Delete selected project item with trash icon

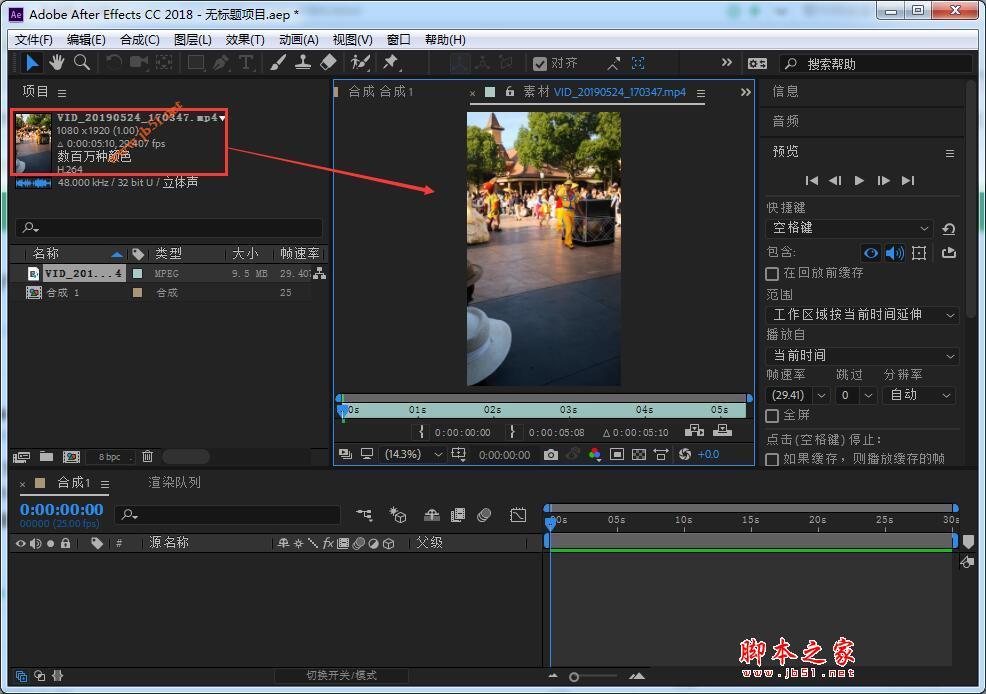147,456
